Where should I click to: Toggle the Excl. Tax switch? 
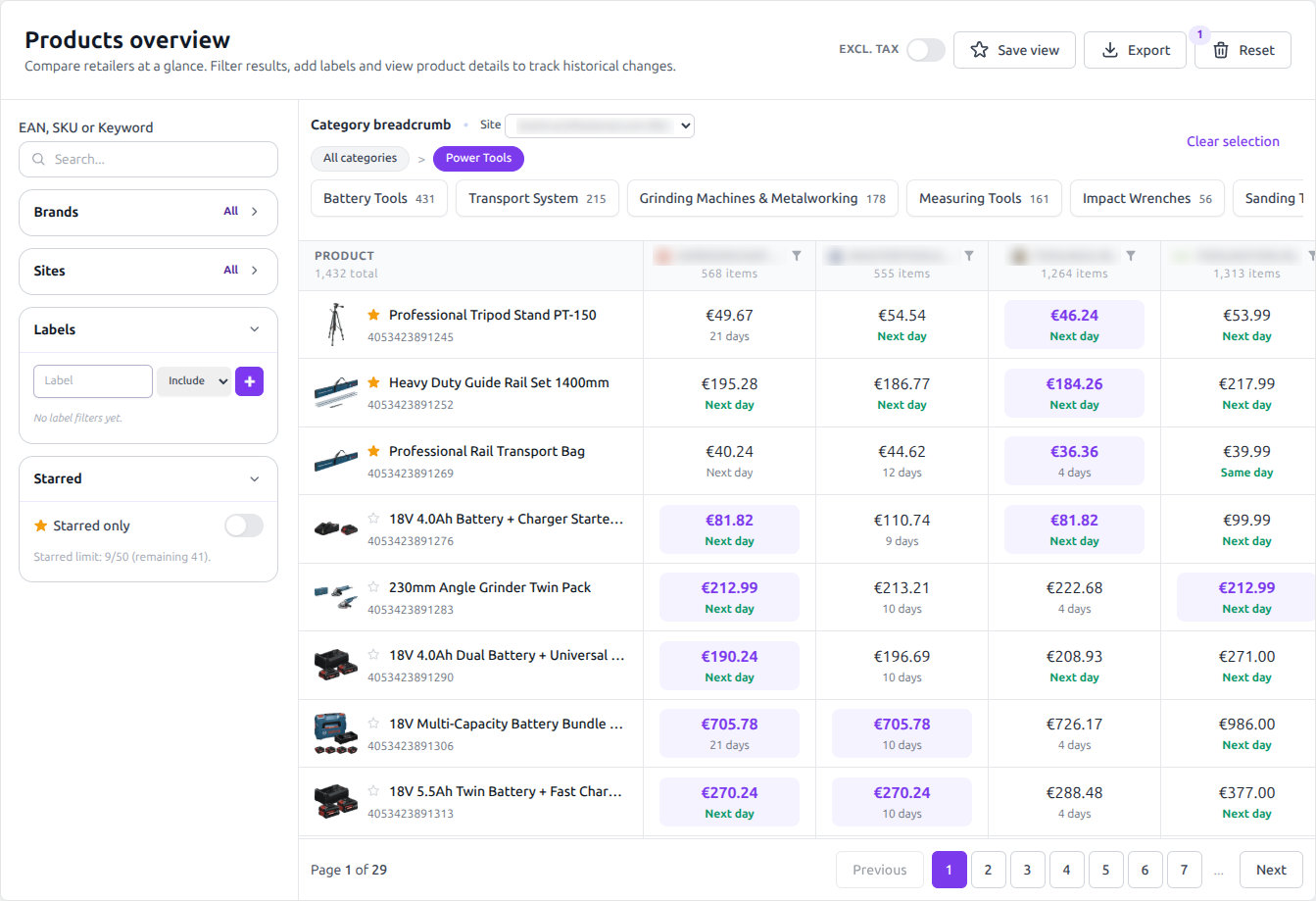coord(925,50)
